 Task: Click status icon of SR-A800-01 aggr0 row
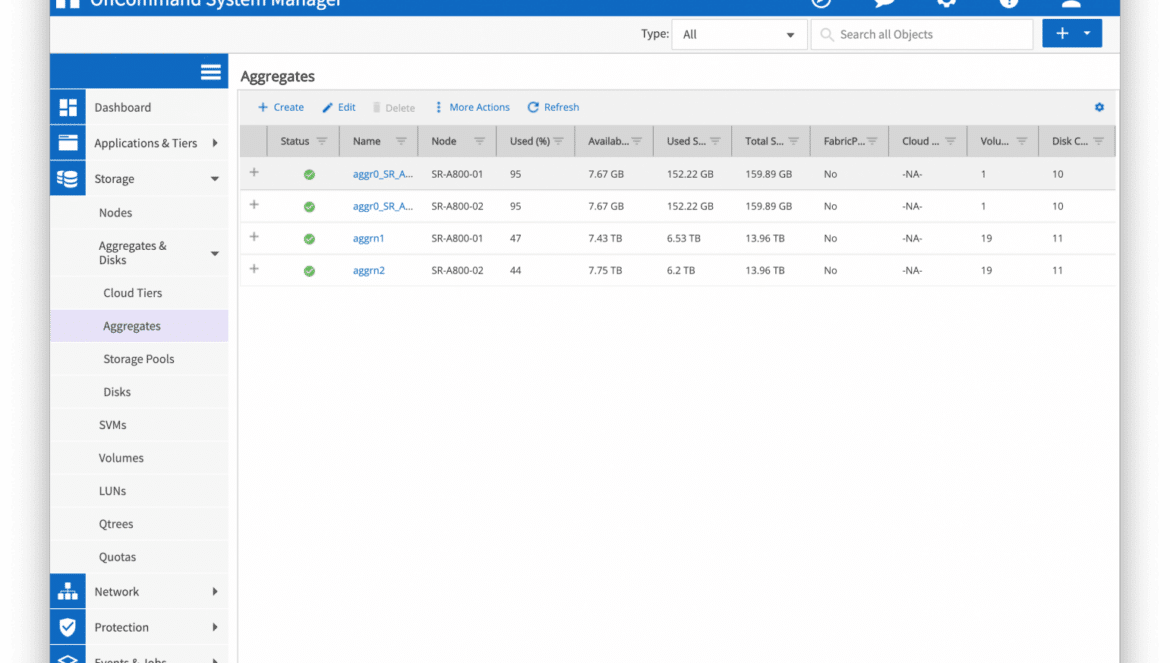309,175
